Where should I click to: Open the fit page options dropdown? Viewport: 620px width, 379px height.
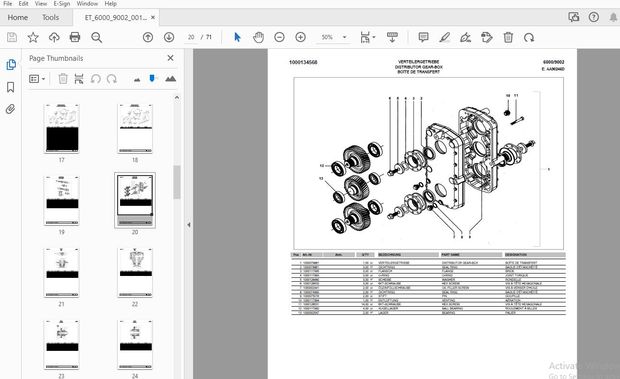(x=368, y=37)
